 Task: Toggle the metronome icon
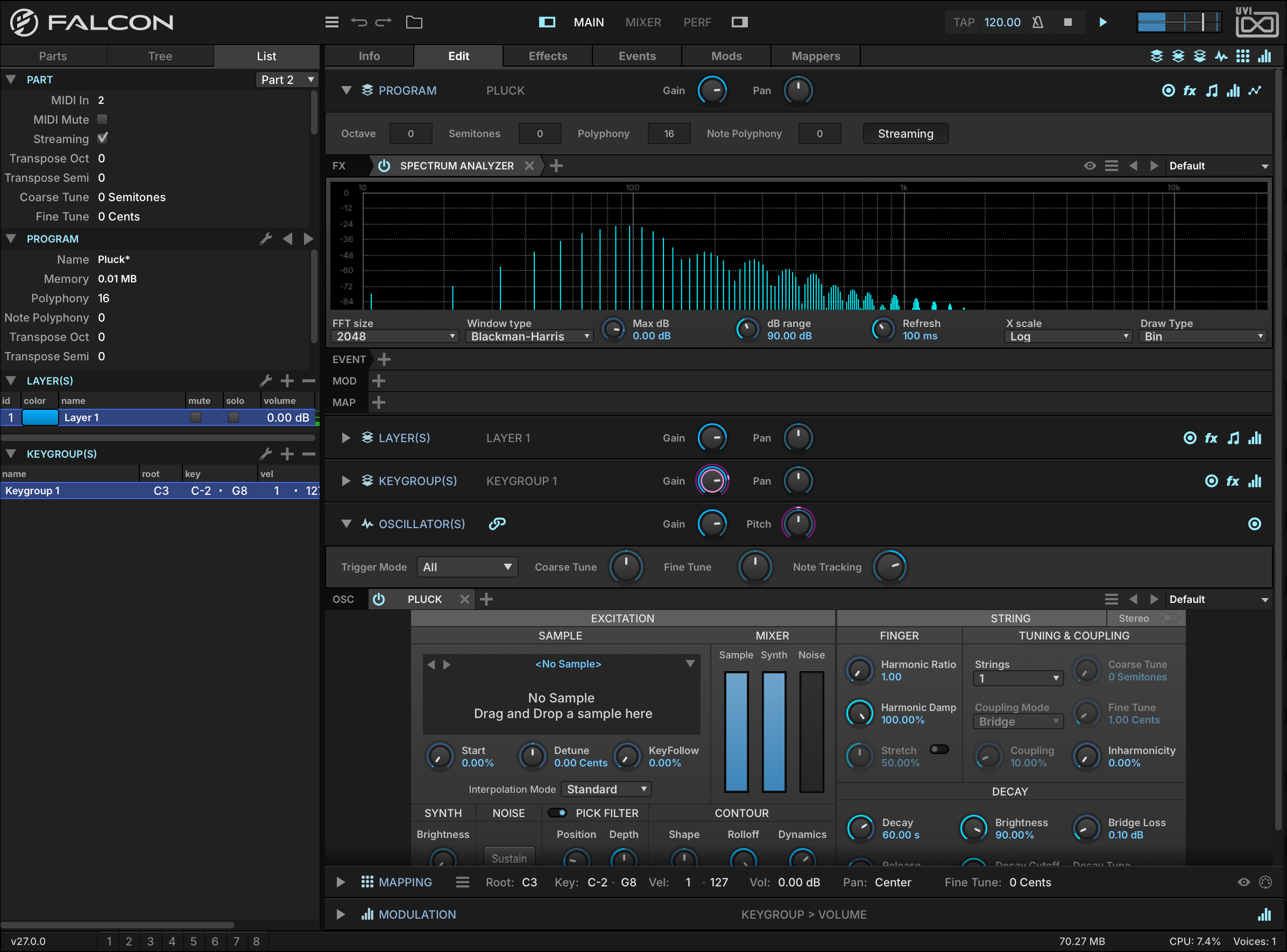click(1037, 22)
